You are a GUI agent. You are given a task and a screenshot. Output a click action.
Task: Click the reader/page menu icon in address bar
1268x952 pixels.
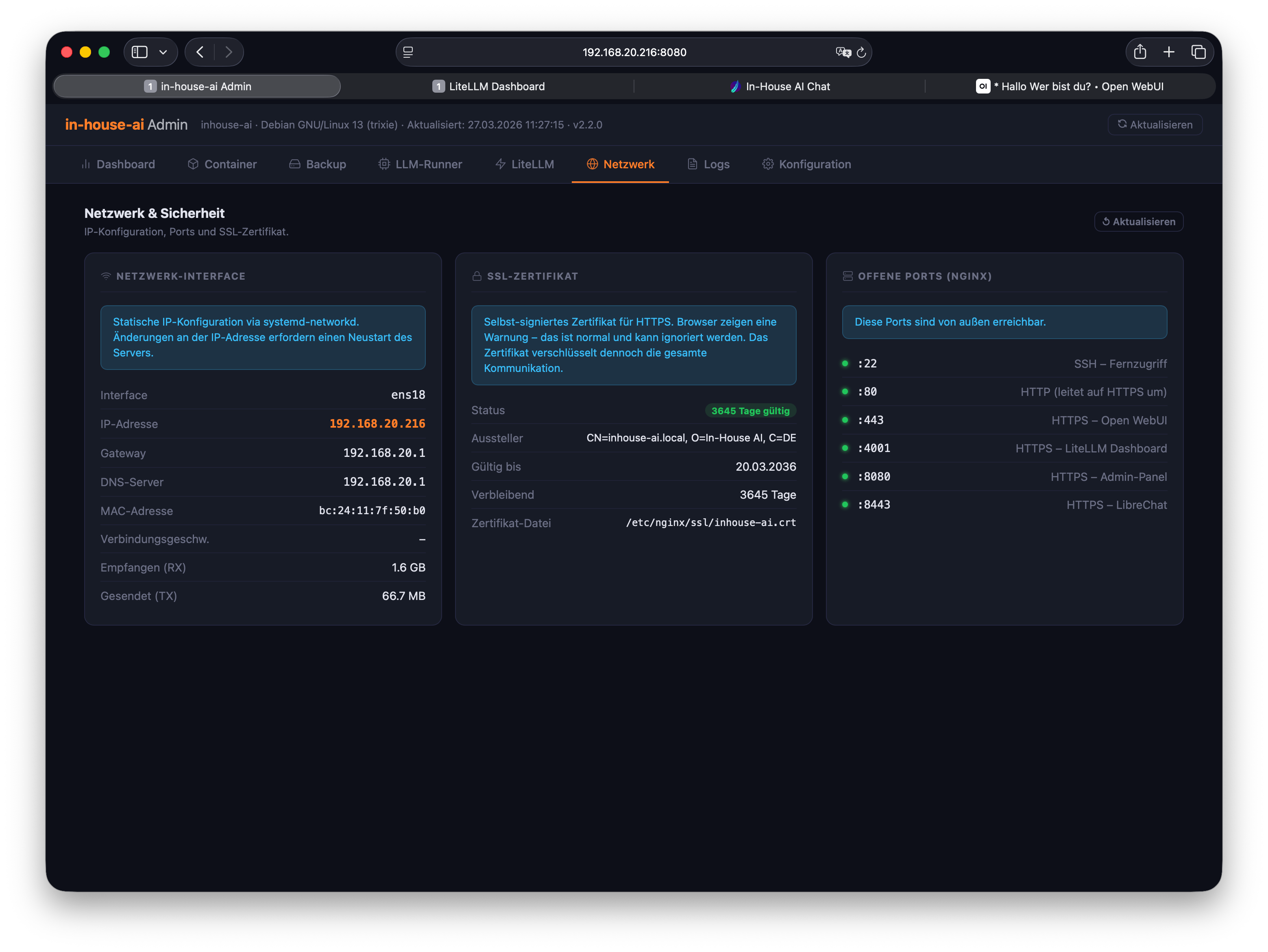(408, 52)
